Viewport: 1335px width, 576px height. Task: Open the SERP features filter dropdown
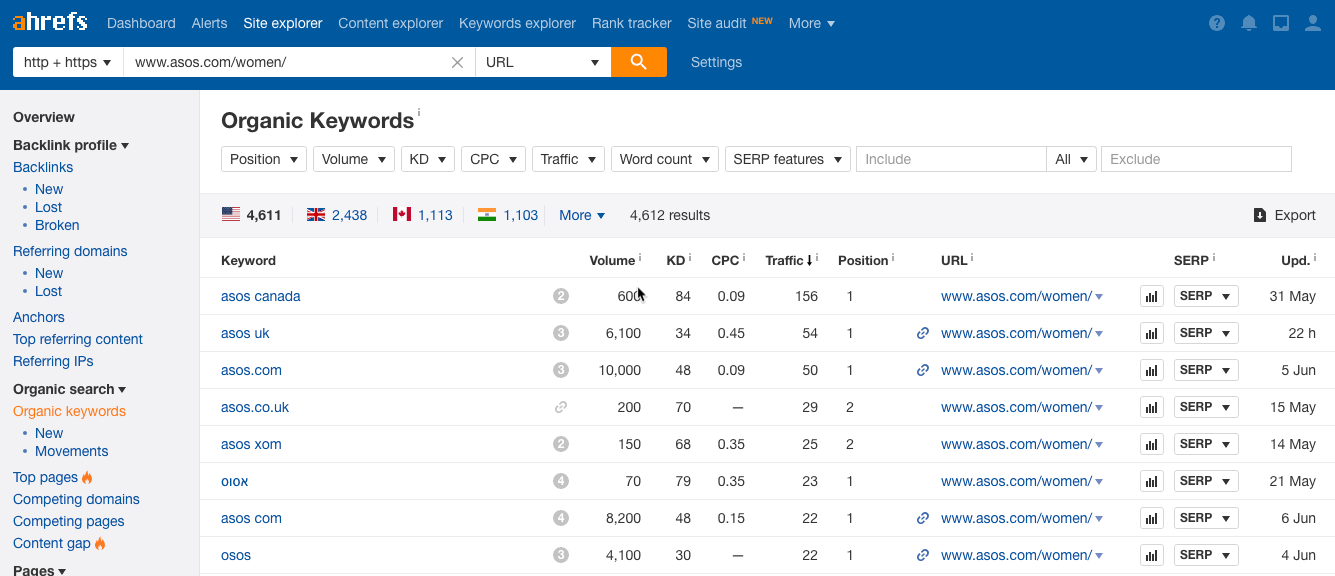point(788,159)
